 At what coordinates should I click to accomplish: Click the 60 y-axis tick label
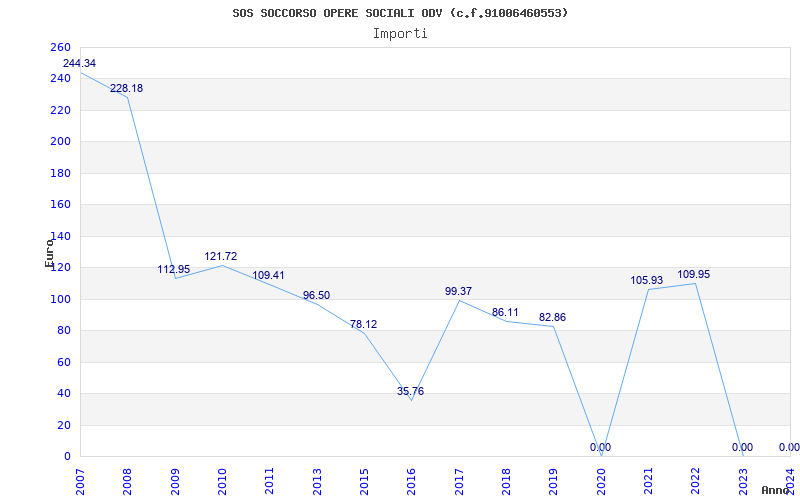coord(64,362)
